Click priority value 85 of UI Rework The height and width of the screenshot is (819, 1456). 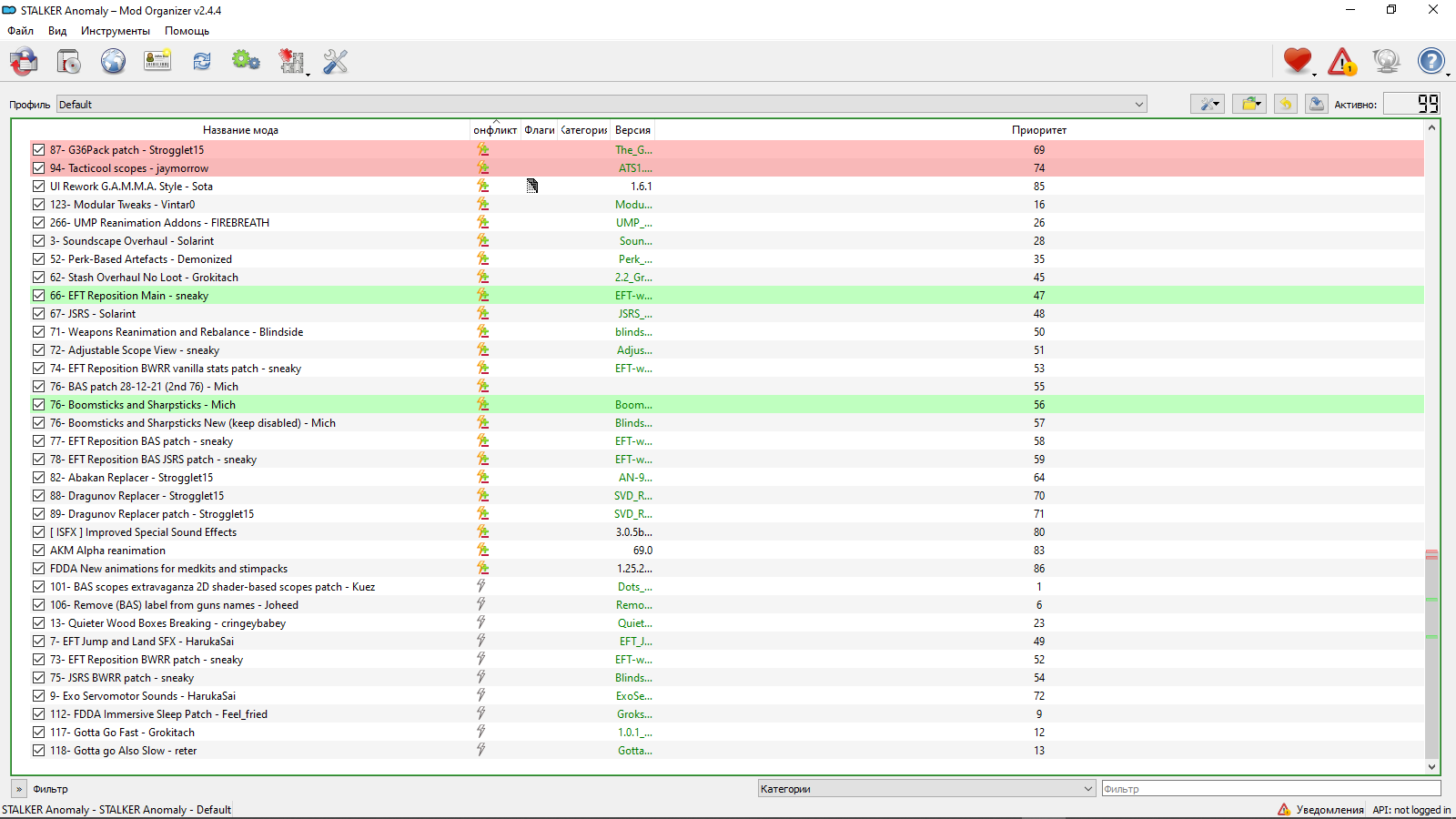pos(1038,187)
